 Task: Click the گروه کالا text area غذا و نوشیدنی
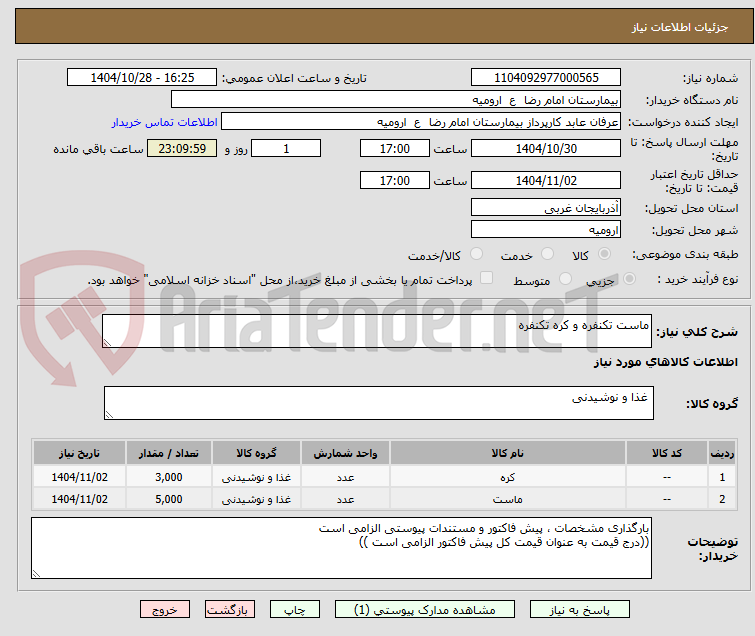click(x=378, y=403)
